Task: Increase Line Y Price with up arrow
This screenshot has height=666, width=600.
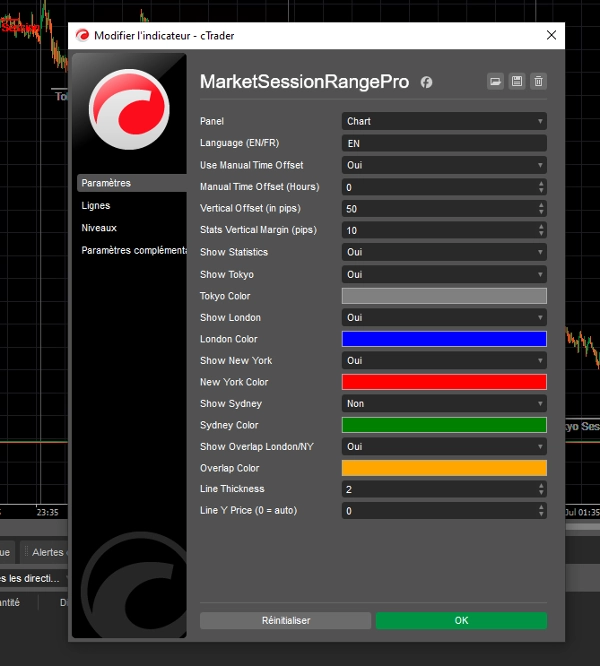Action: 541,507
